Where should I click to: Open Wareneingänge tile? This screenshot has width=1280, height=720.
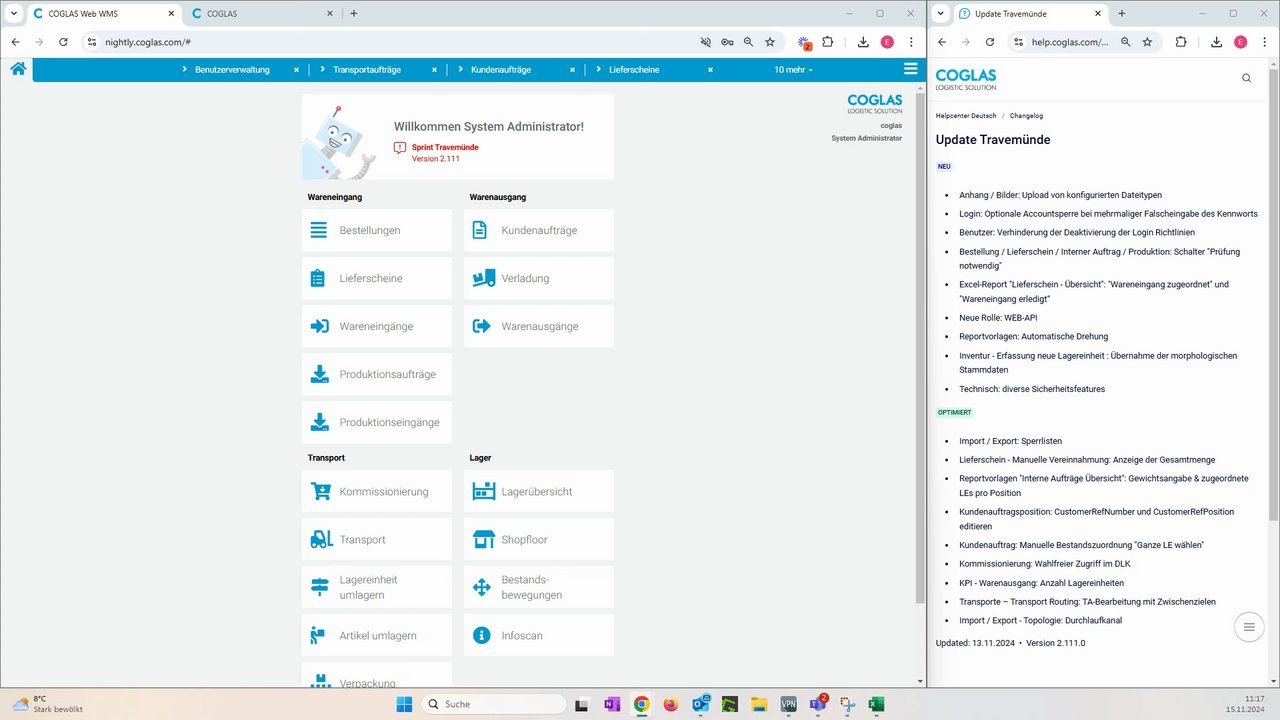377,326
